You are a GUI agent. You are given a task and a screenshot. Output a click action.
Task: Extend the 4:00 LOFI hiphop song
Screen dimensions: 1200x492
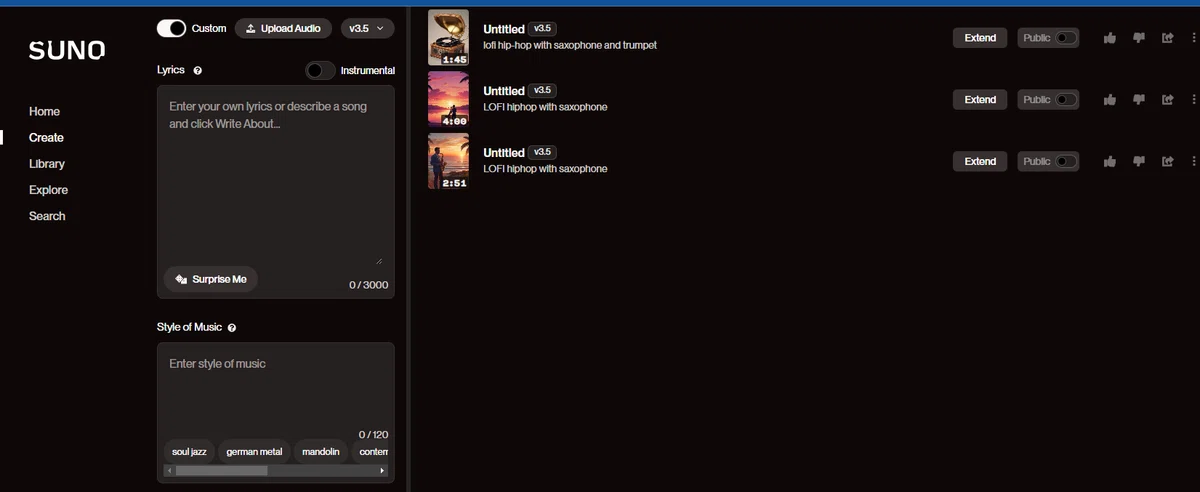click(x=980, y=100)
